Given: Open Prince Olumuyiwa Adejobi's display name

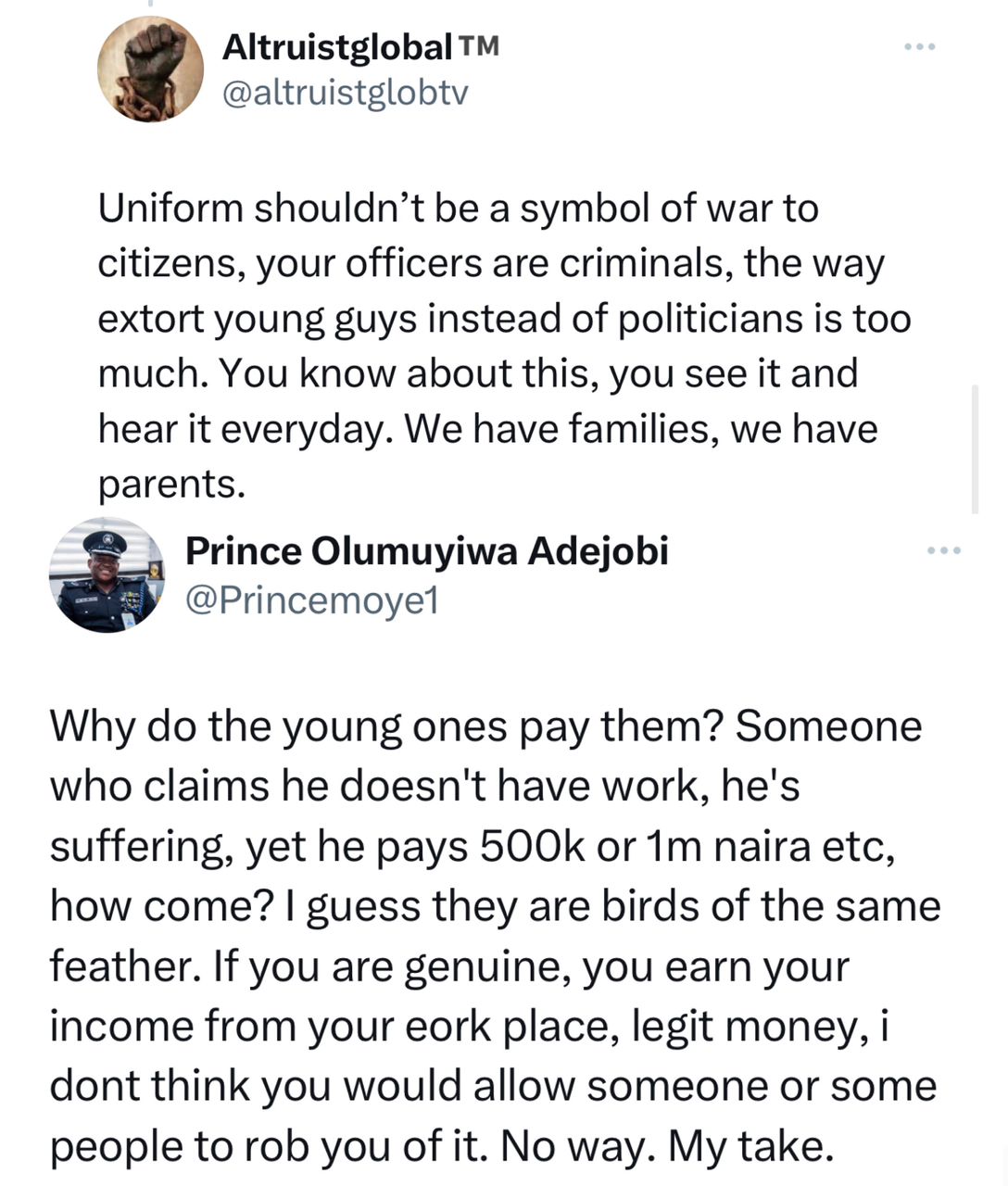Looking at the screenshot, I should (x=426, y=551).
